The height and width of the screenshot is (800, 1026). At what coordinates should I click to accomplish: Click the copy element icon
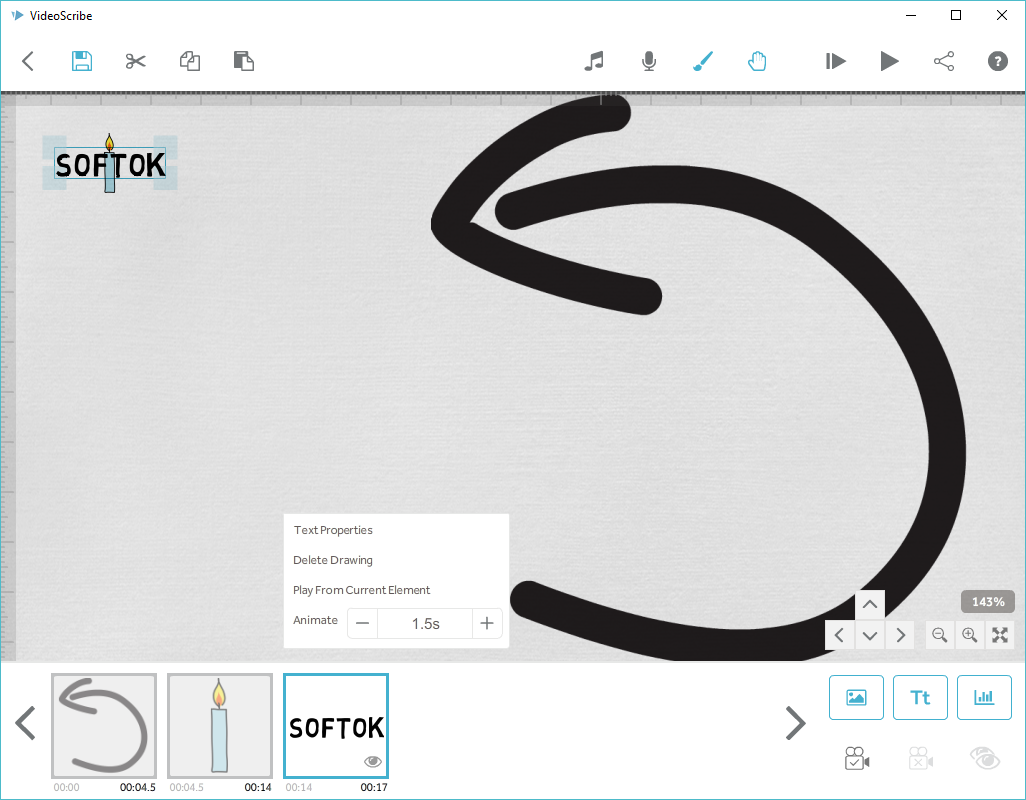click(x=190, y=61)
